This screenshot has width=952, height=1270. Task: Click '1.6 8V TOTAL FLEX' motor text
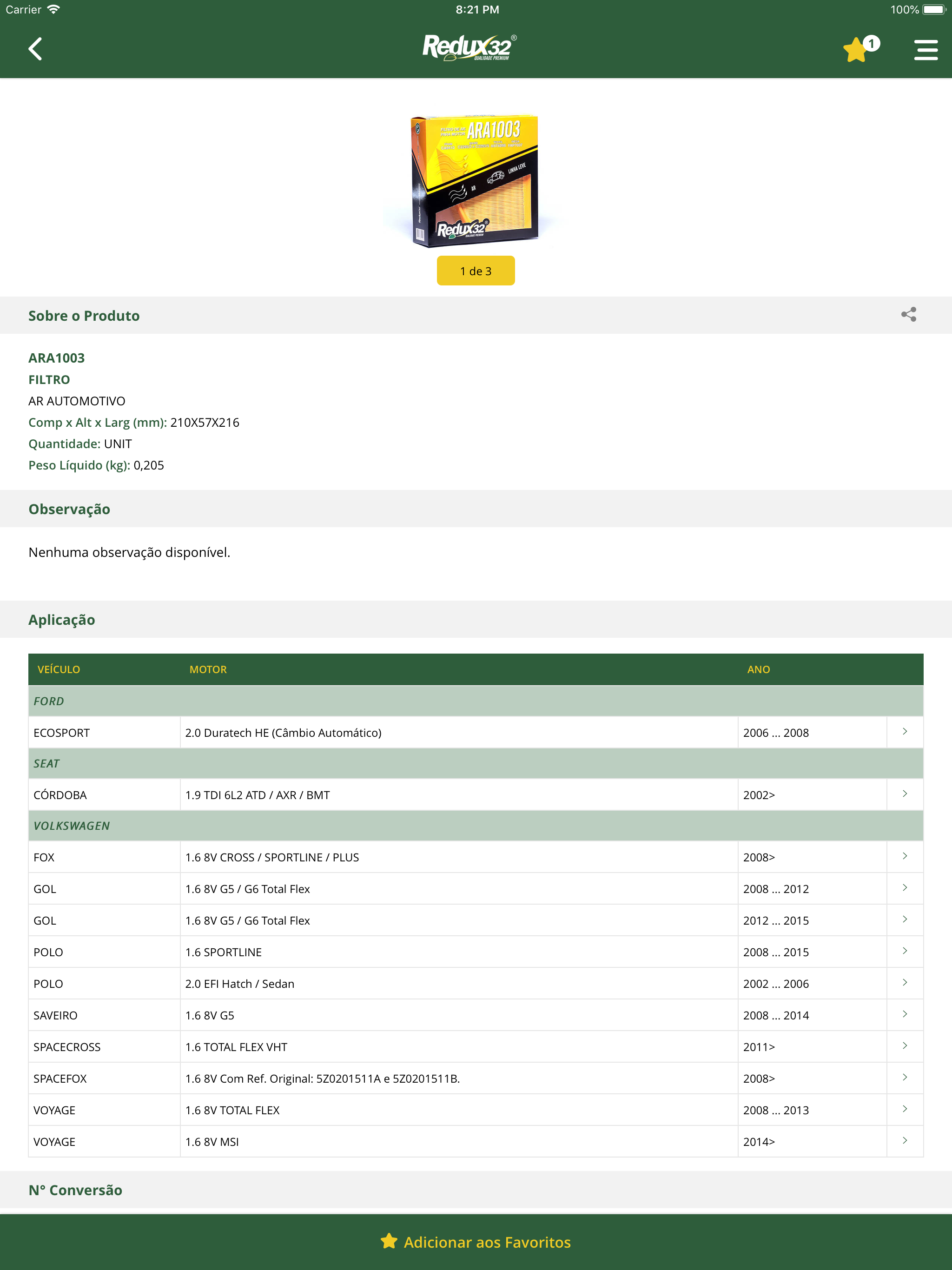[x=232, y=1110]
